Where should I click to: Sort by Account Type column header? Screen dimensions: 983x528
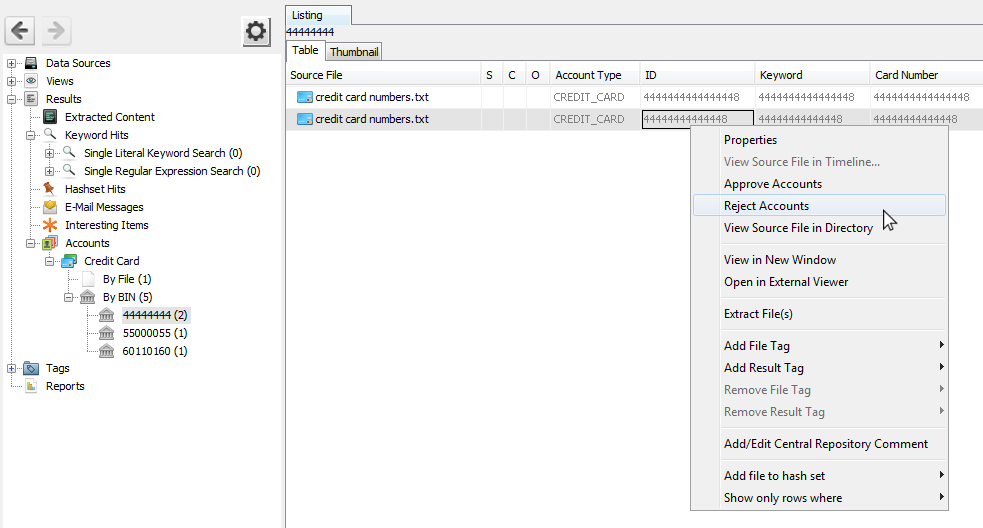point(588,75)
